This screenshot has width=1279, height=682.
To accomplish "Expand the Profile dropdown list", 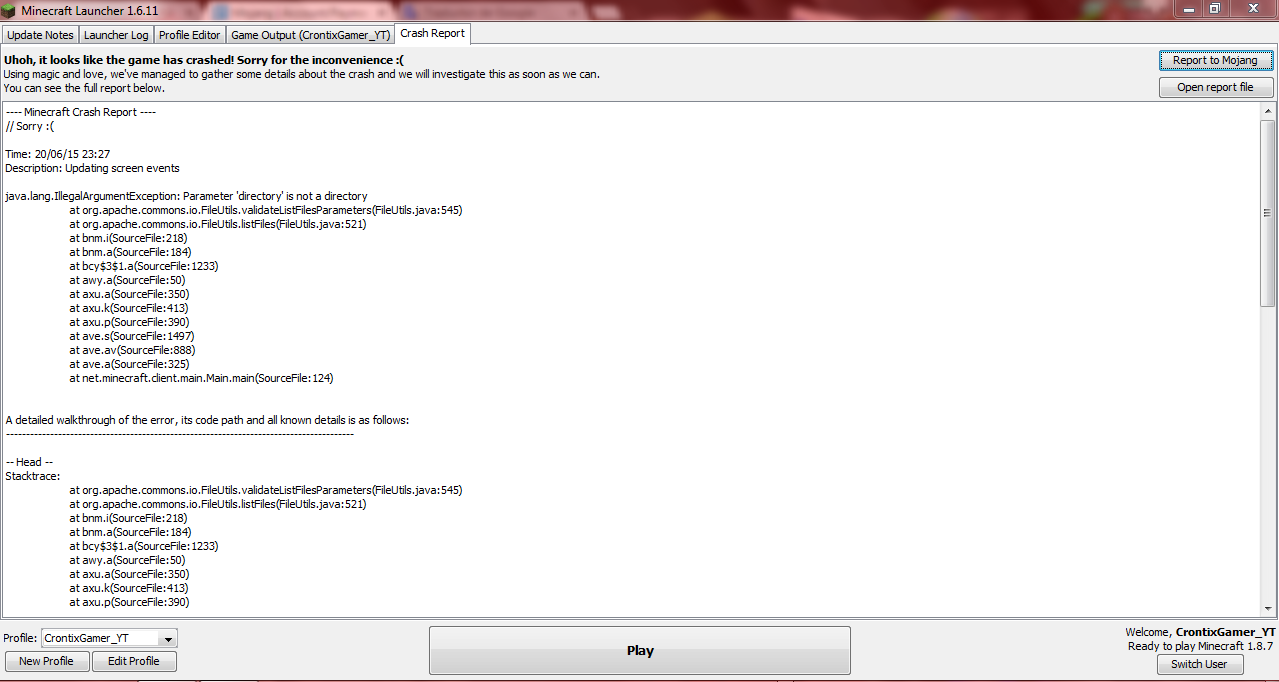I will click(x=168, y=638).
